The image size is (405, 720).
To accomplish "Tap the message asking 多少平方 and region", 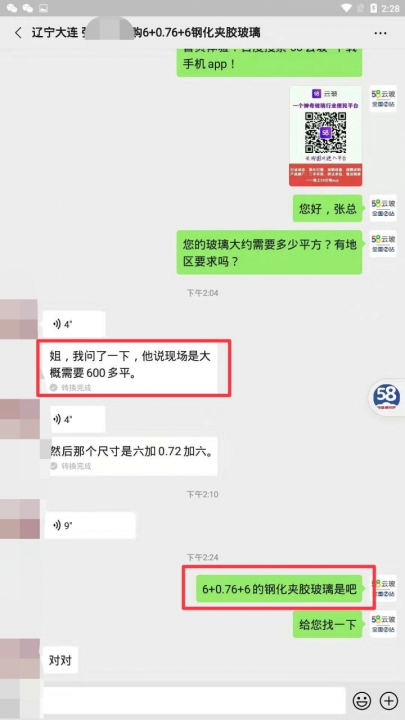I will 269,252.
